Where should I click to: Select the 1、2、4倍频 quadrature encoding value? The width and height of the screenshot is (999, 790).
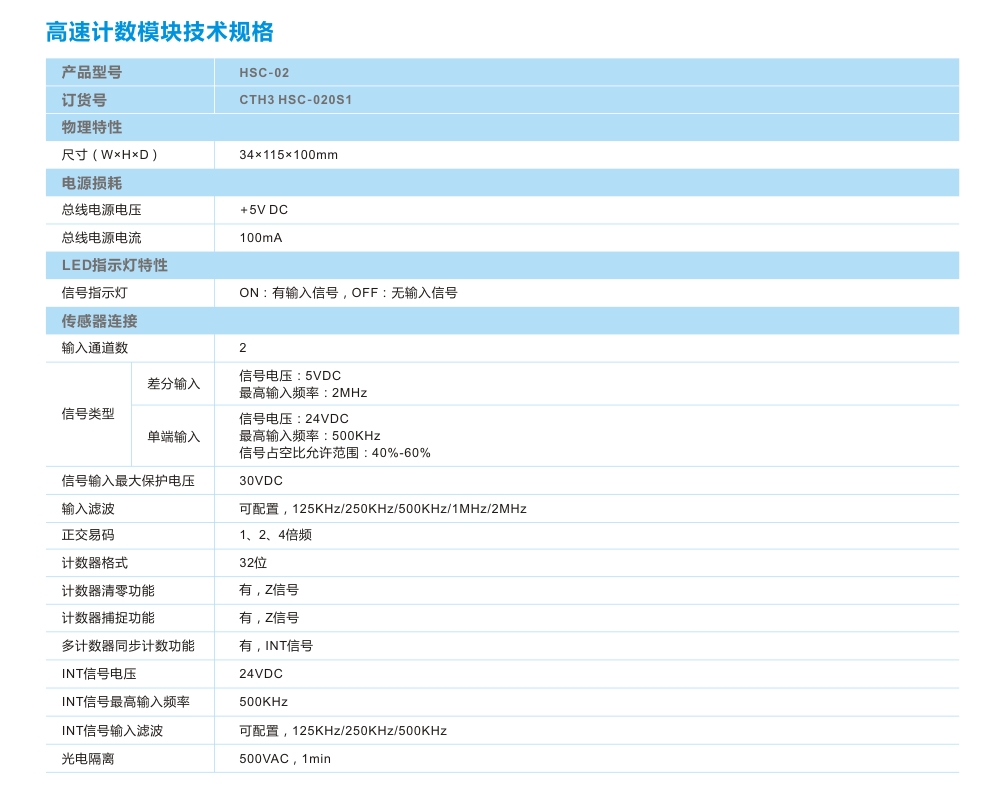276,535
